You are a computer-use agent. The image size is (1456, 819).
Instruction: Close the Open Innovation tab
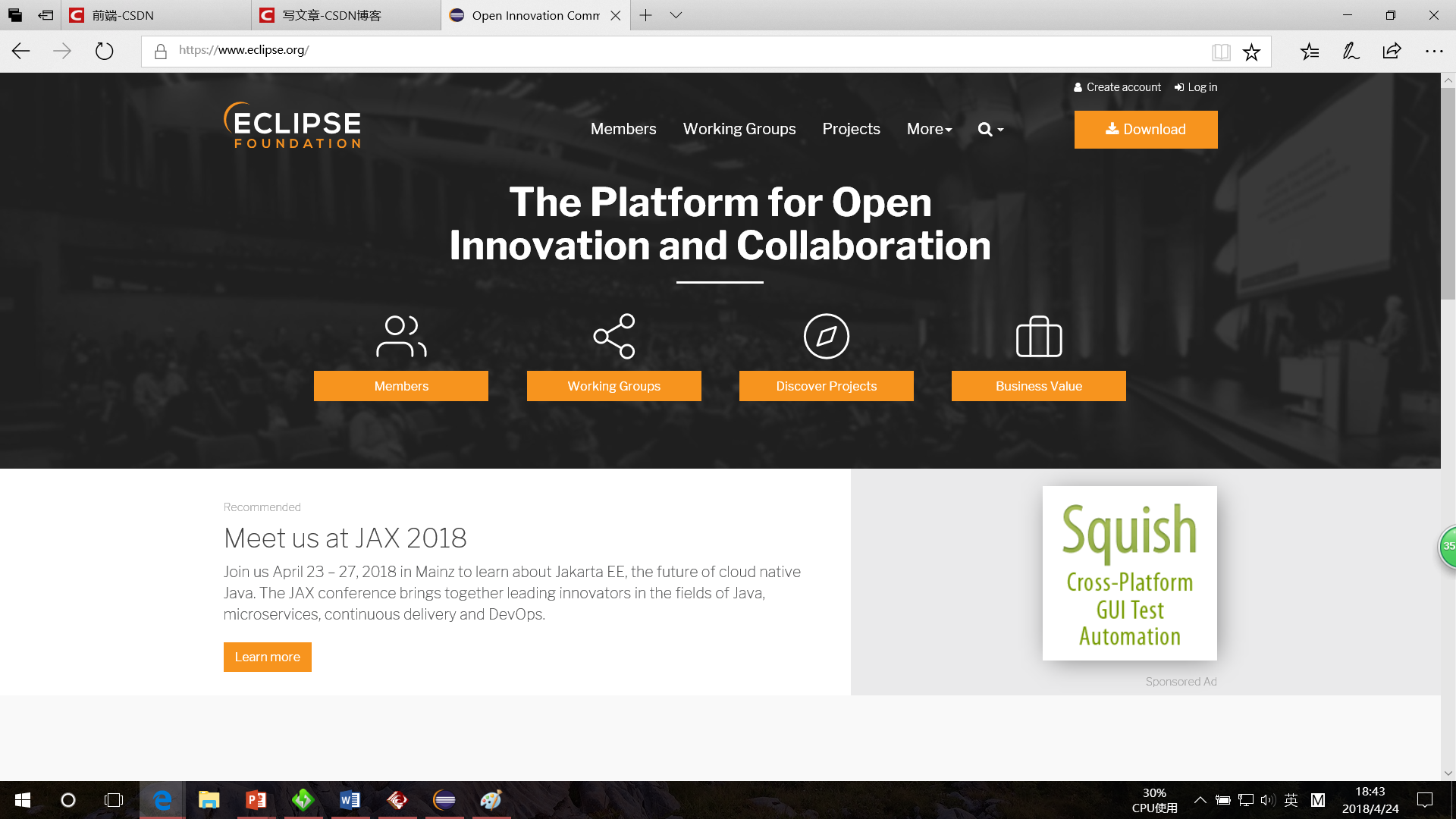[x=616, y=15]
